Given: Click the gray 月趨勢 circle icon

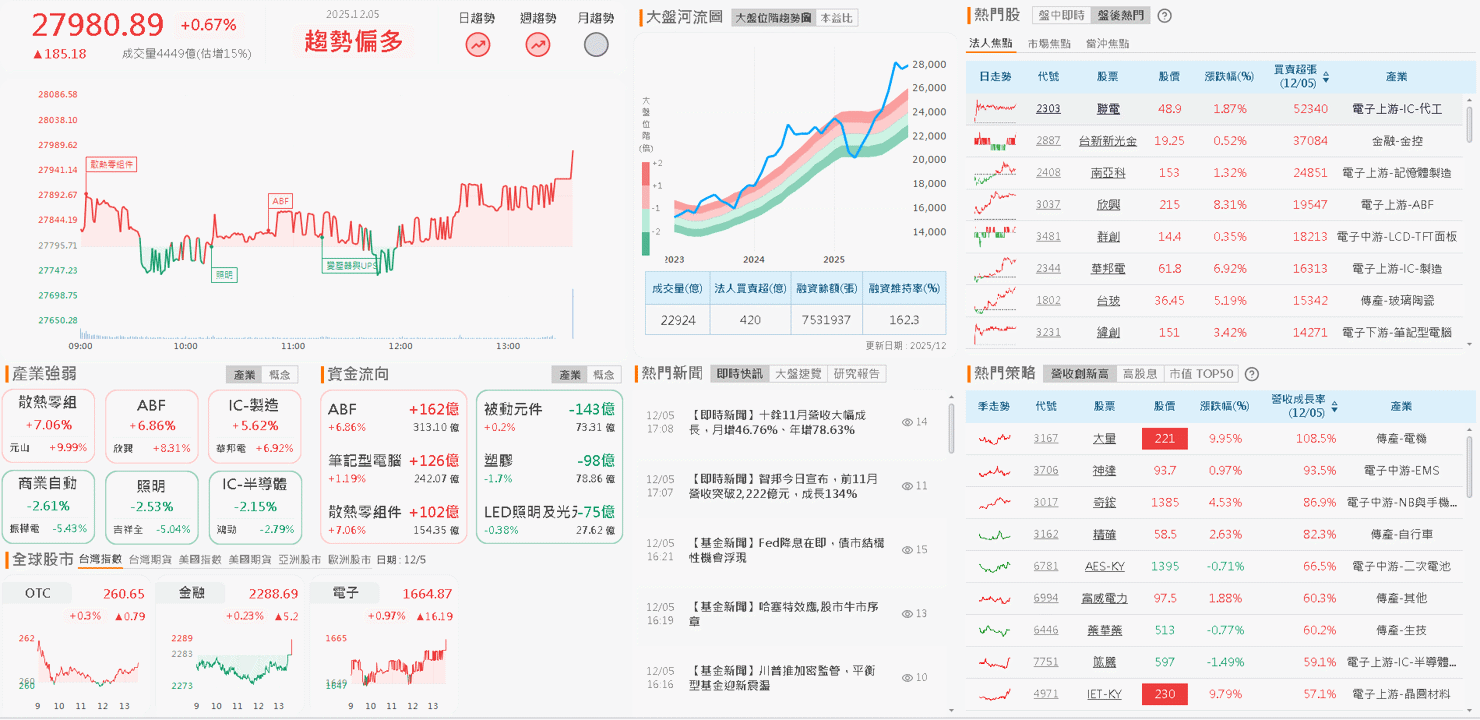Looking at the screenshot, I should click(x=596, y=44).
